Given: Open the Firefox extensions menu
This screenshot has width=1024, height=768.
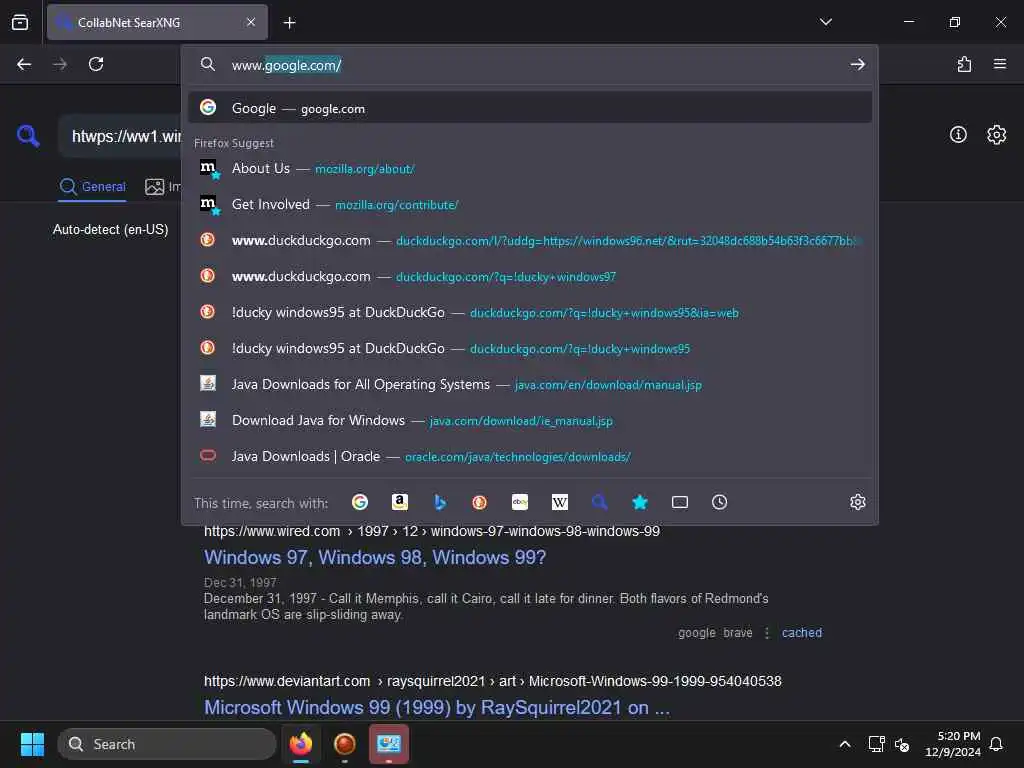Looking at the screenshot, I should 964,64.
